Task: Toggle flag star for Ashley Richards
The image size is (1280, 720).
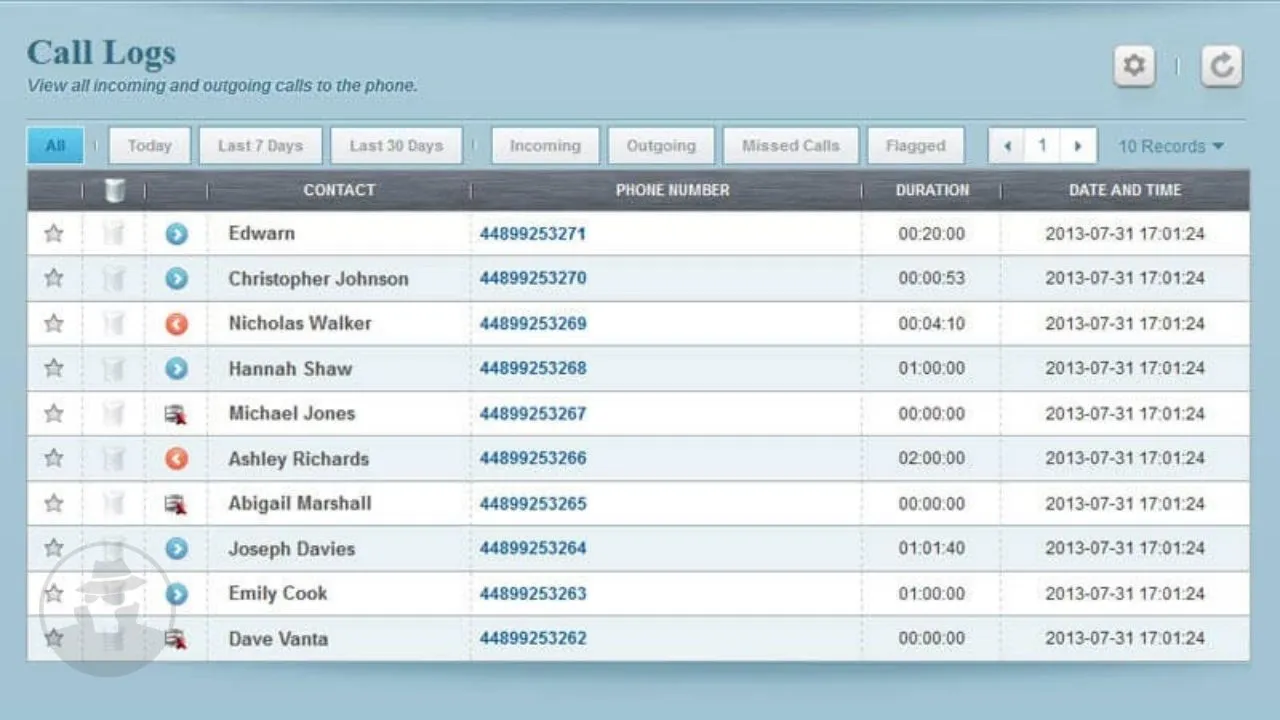Action: pyautogui.click(x=54, y=459)
